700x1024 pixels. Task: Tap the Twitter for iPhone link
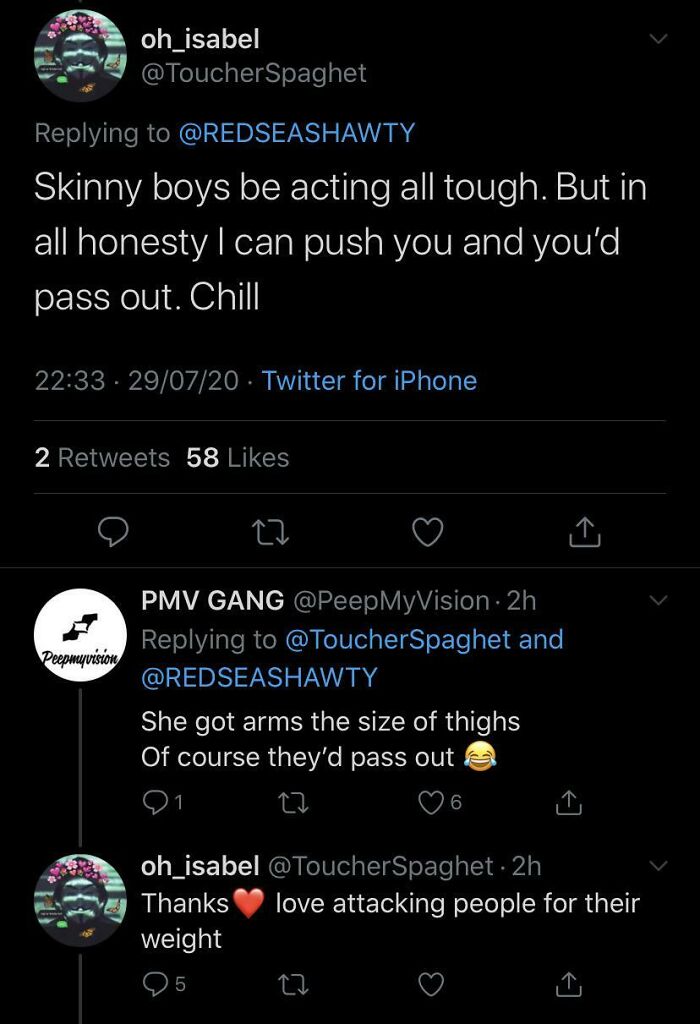point(370,381)
